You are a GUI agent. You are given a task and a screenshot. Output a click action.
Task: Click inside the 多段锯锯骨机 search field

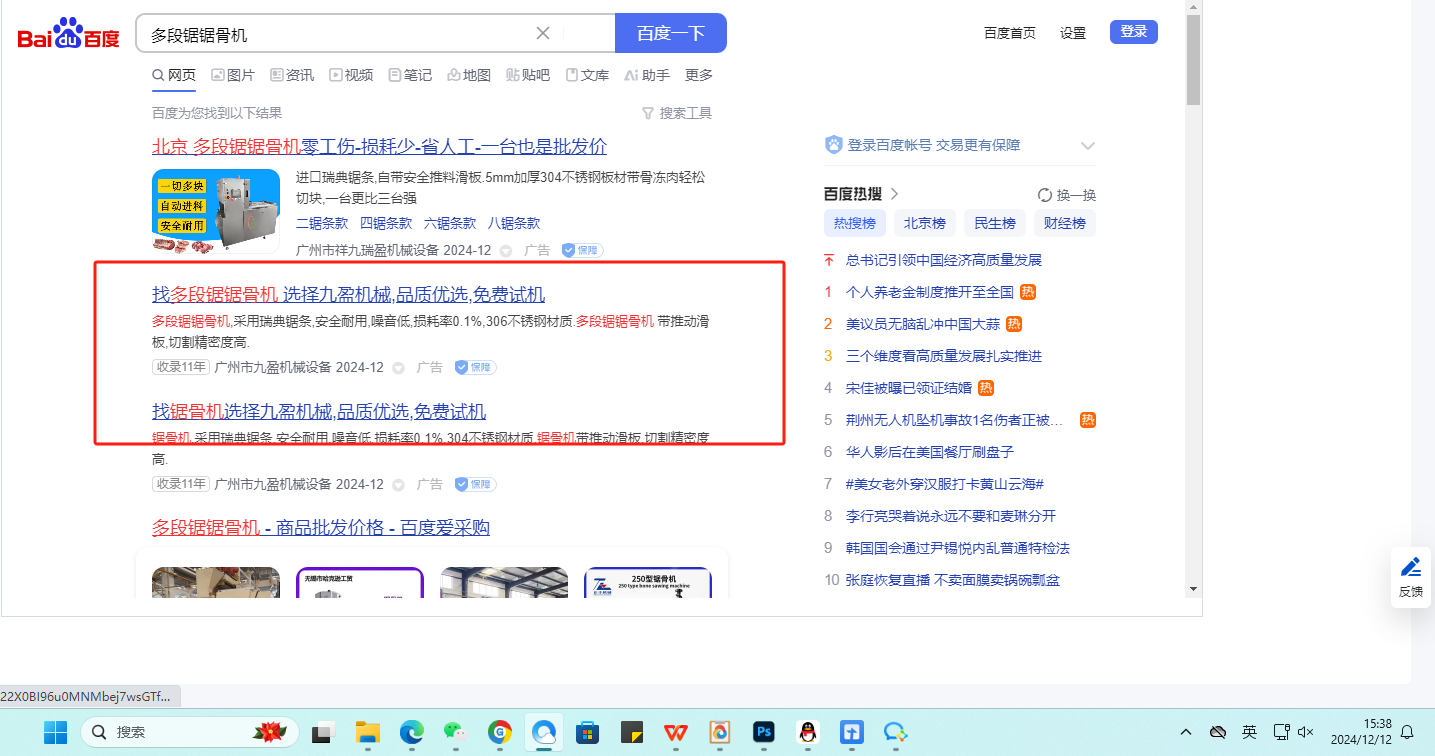(340, 34)
